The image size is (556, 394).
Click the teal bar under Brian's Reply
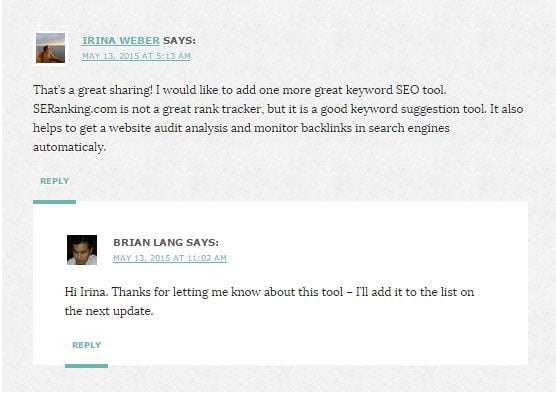pos(87,366)
